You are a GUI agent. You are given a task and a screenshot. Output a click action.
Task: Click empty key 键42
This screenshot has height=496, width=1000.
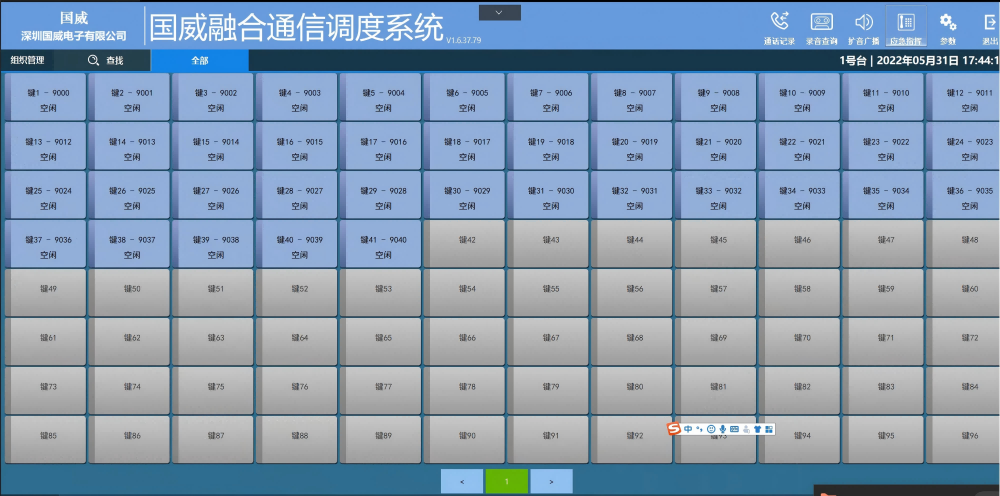pyautogui.click(x=464, y=244)
